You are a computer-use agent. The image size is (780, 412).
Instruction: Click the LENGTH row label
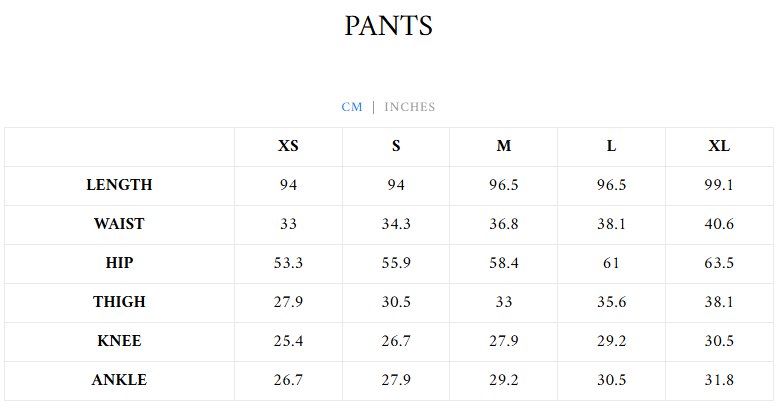[x=119, y=185]
